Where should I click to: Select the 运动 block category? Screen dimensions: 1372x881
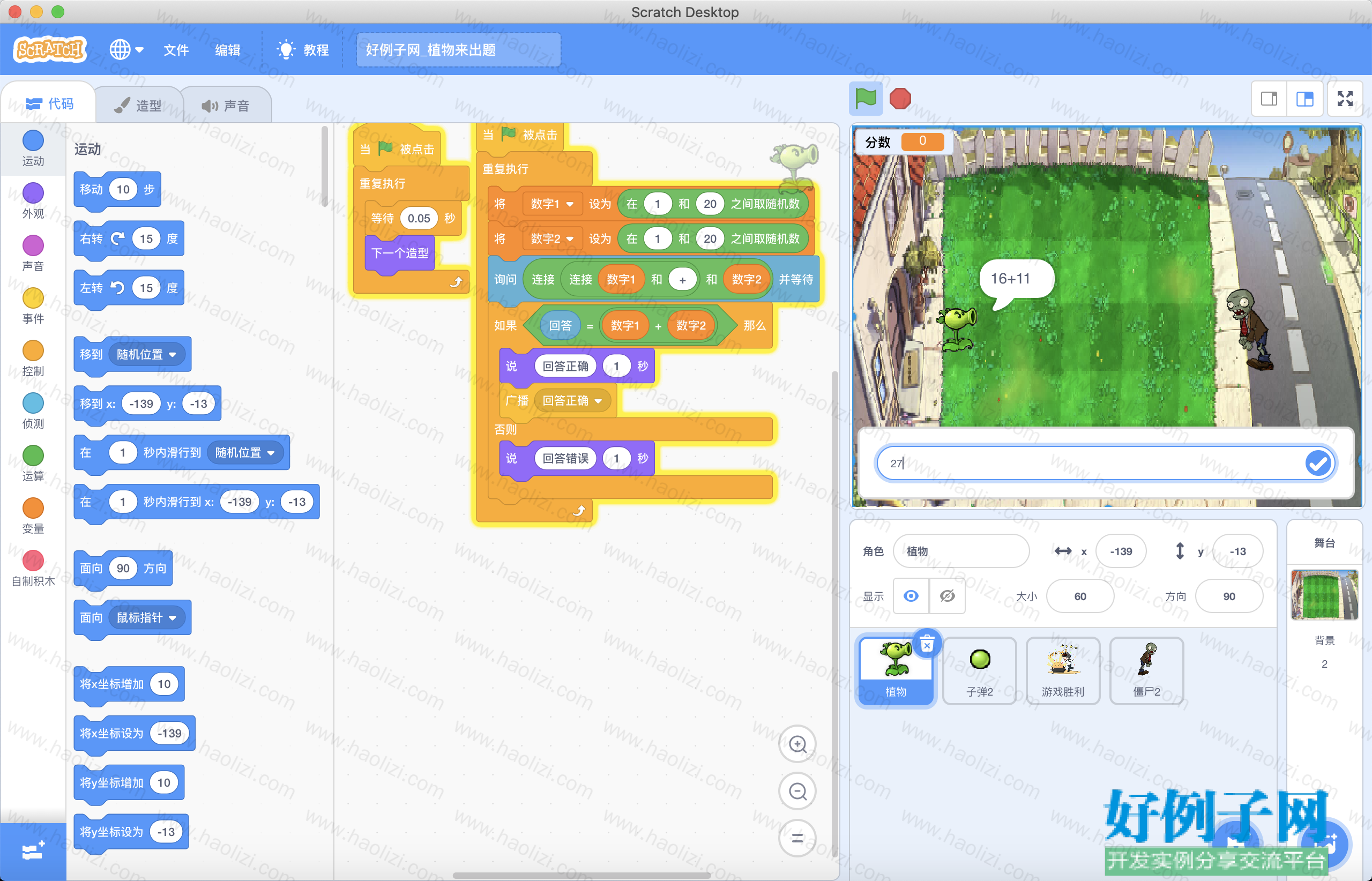point(33,149)
